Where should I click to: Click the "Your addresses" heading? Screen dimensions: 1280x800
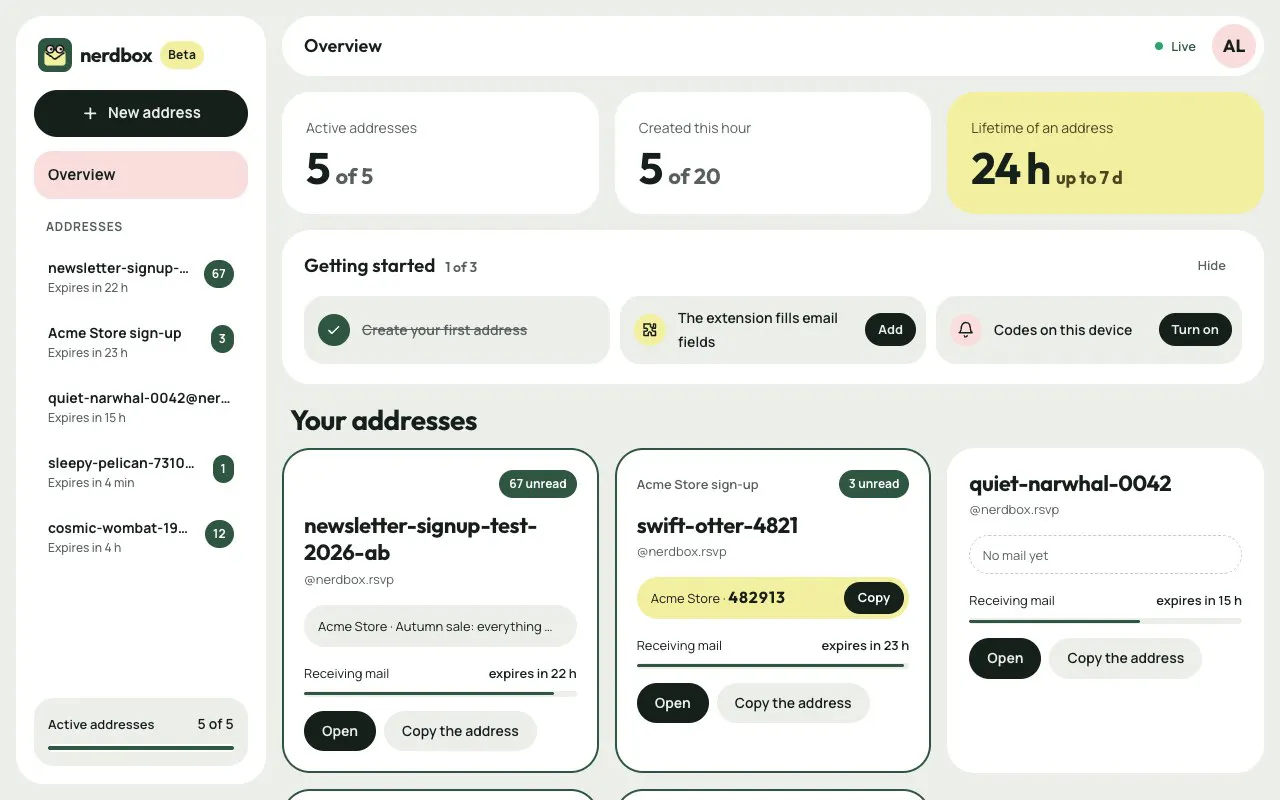coord(384,420)
